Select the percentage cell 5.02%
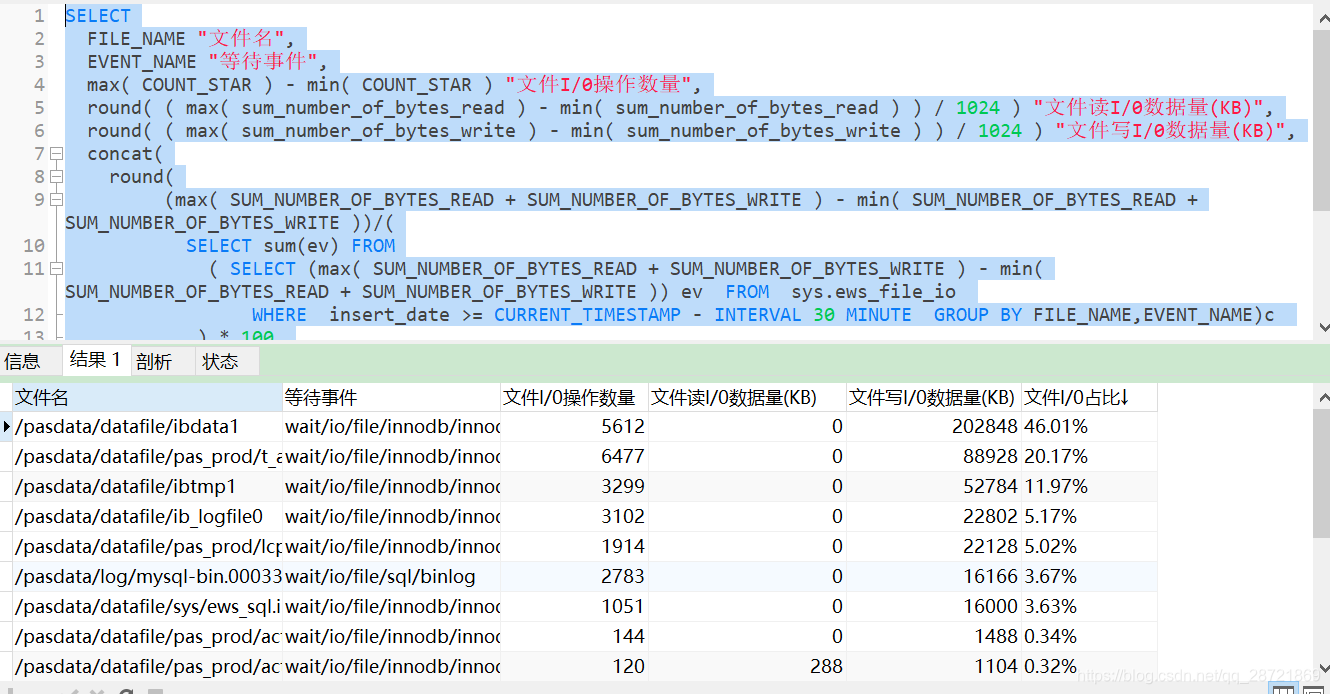 tap(1089, 547)
